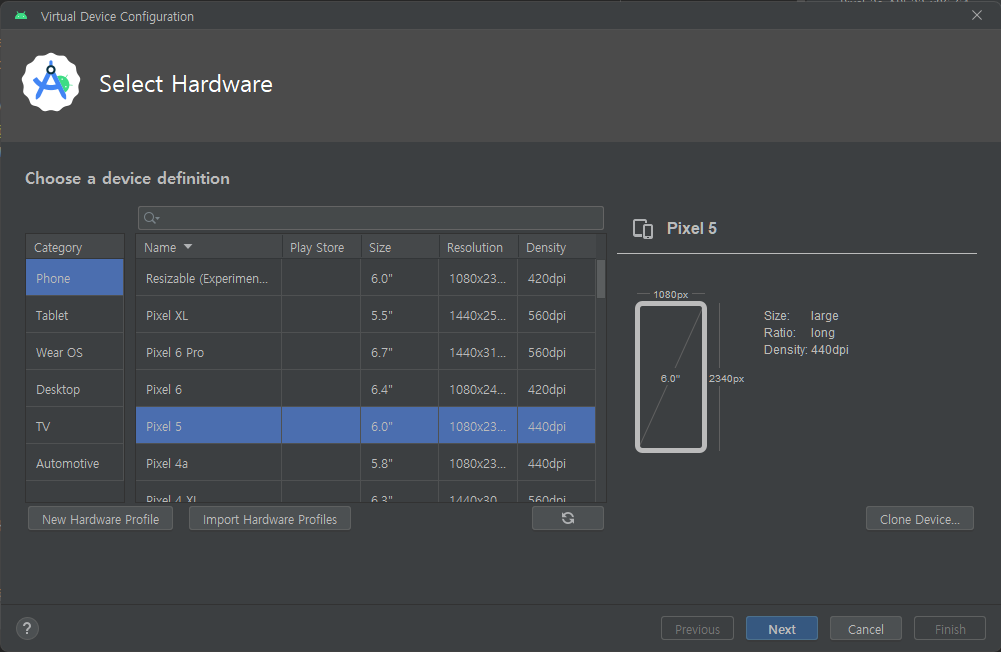Select the Resizable (Experimental) device row
The image size is (1001, 652).
(365, 278)
